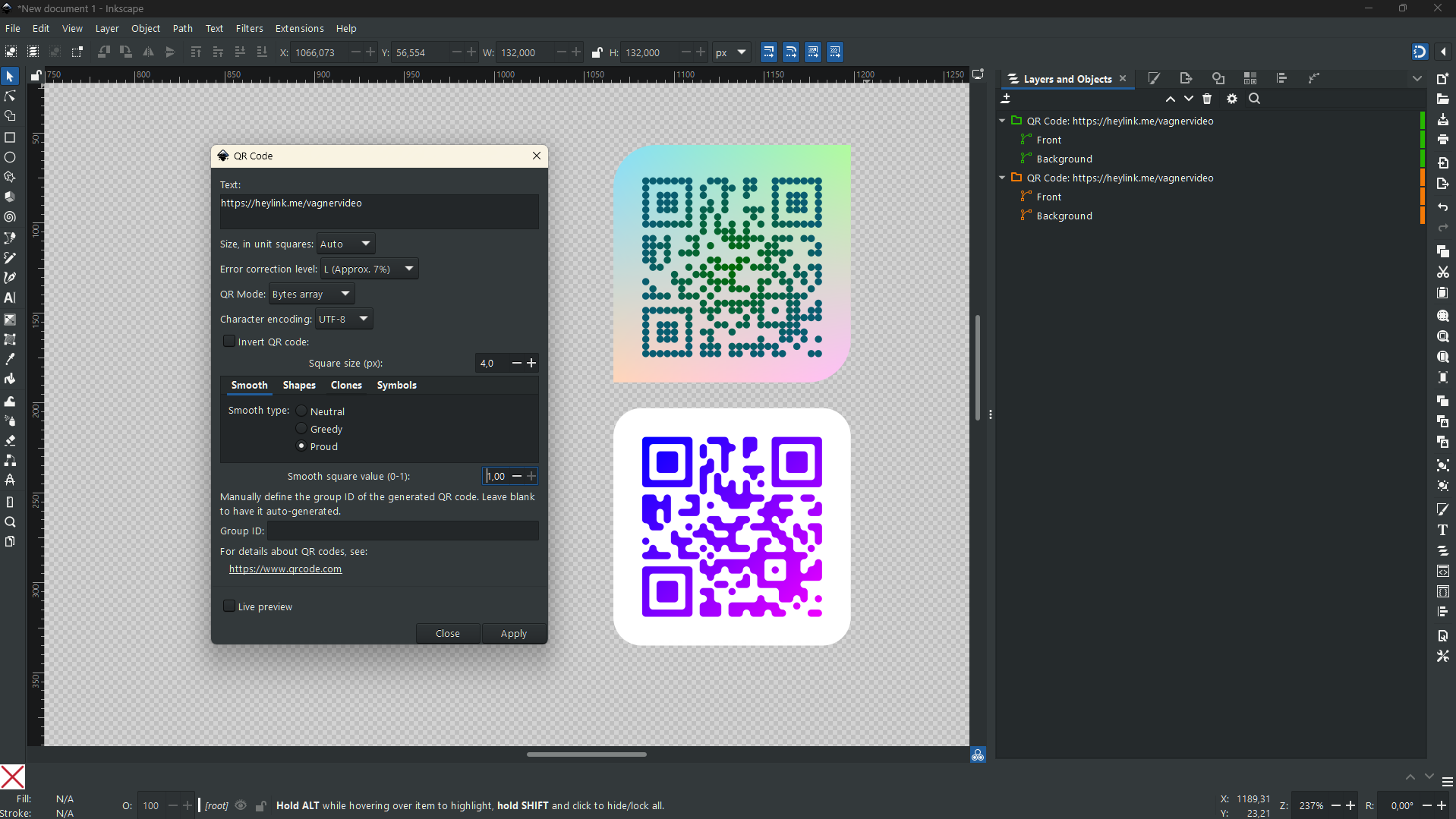Open Character encoding dropdown

(x=344, y=319)
